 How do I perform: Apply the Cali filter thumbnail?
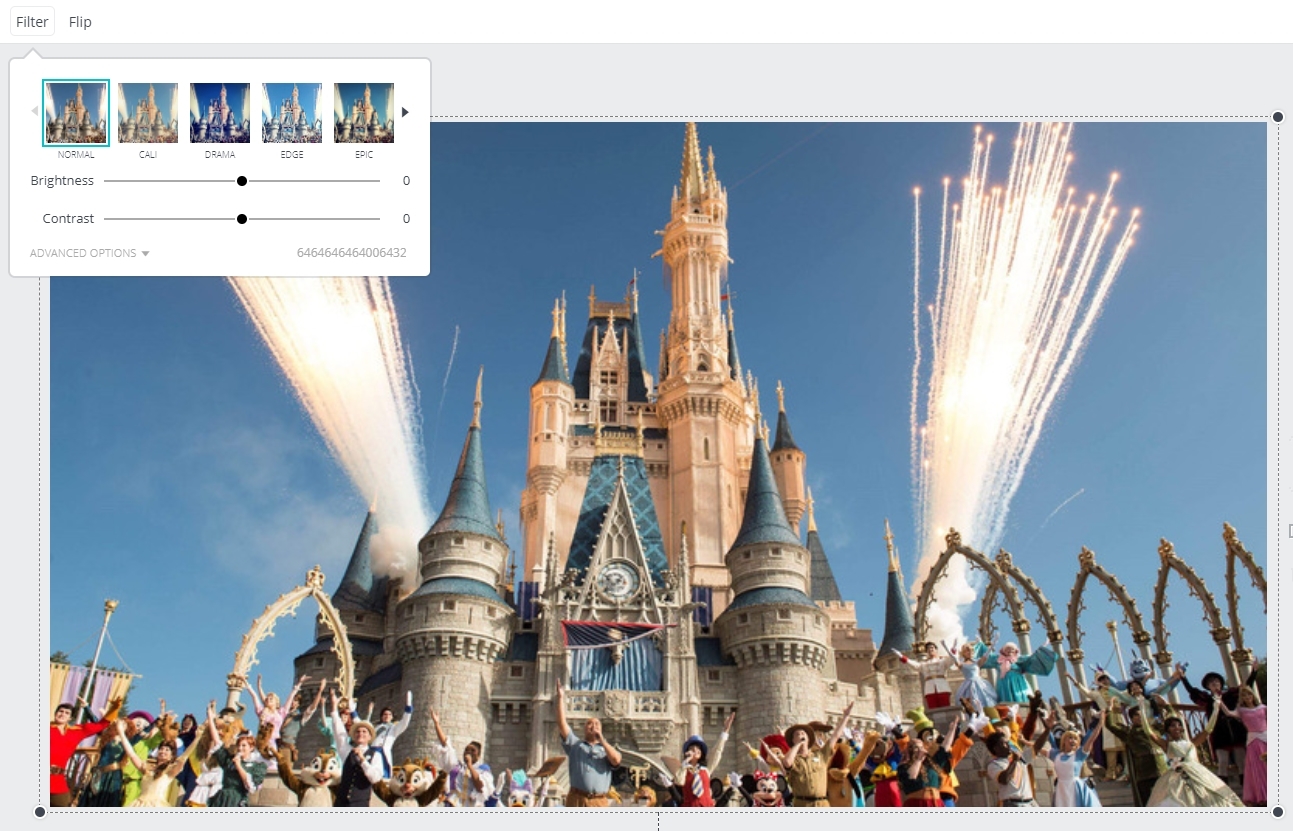[148, 113]
